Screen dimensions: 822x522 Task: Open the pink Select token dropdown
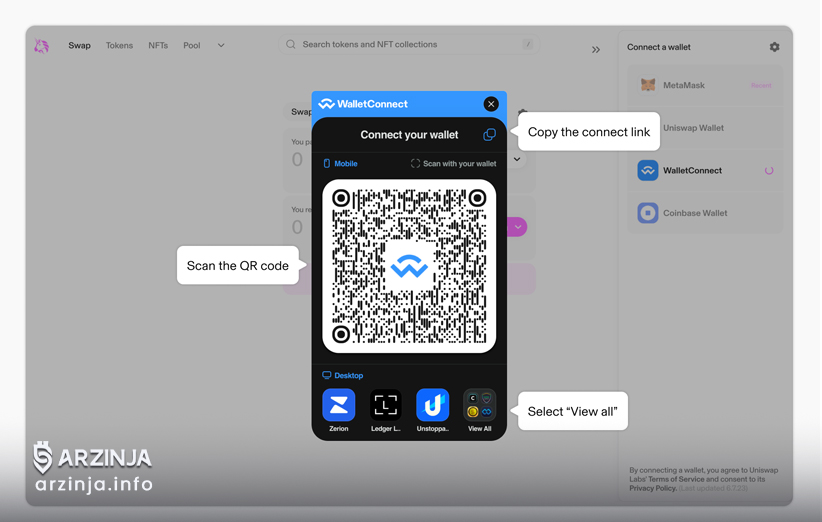pyautogui.click(x=517, y=227)
